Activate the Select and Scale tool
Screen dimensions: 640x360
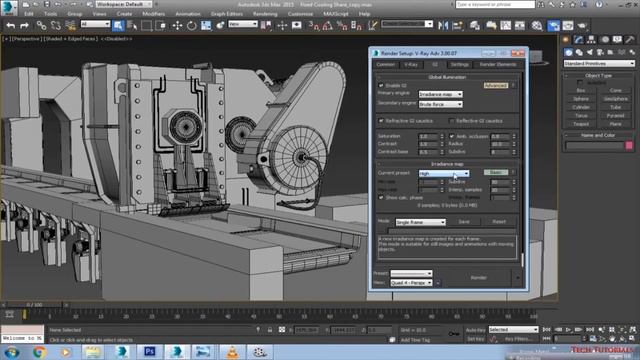pyautogui.click(x=206, y=25)
